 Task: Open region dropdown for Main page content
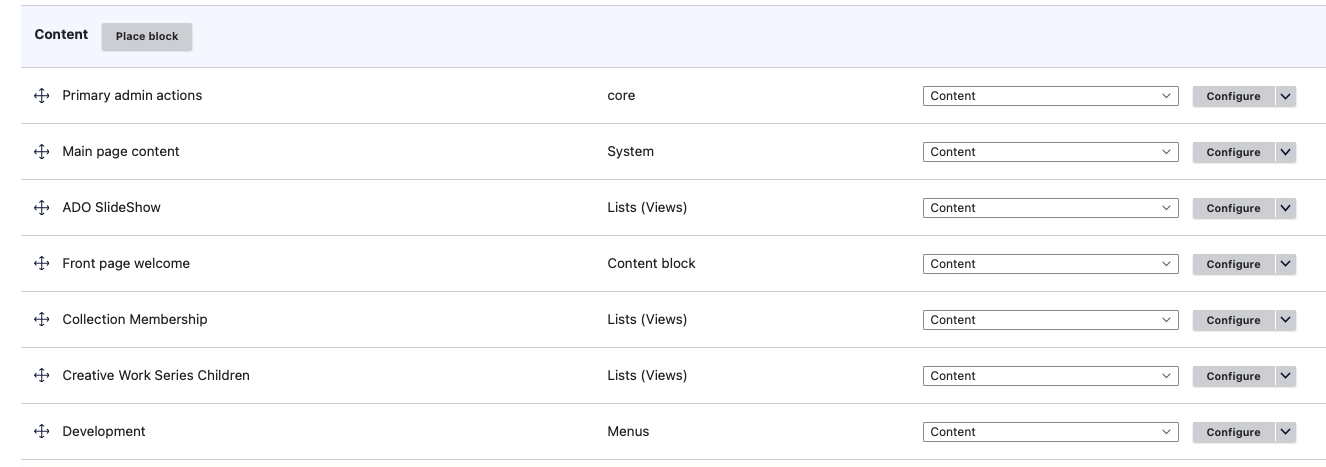coord(1050,152)
